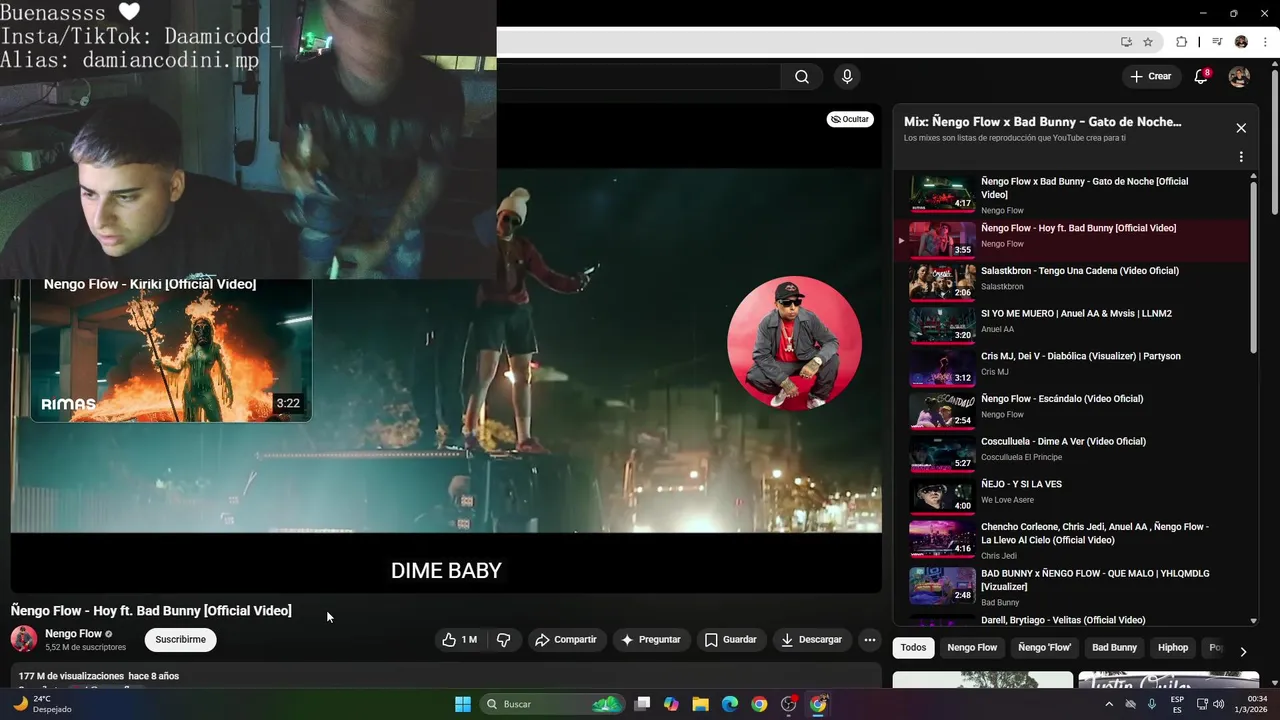Open the mix playlist options menu
The width and height of the screenshot is (1280, 720).
[1241, 157]
